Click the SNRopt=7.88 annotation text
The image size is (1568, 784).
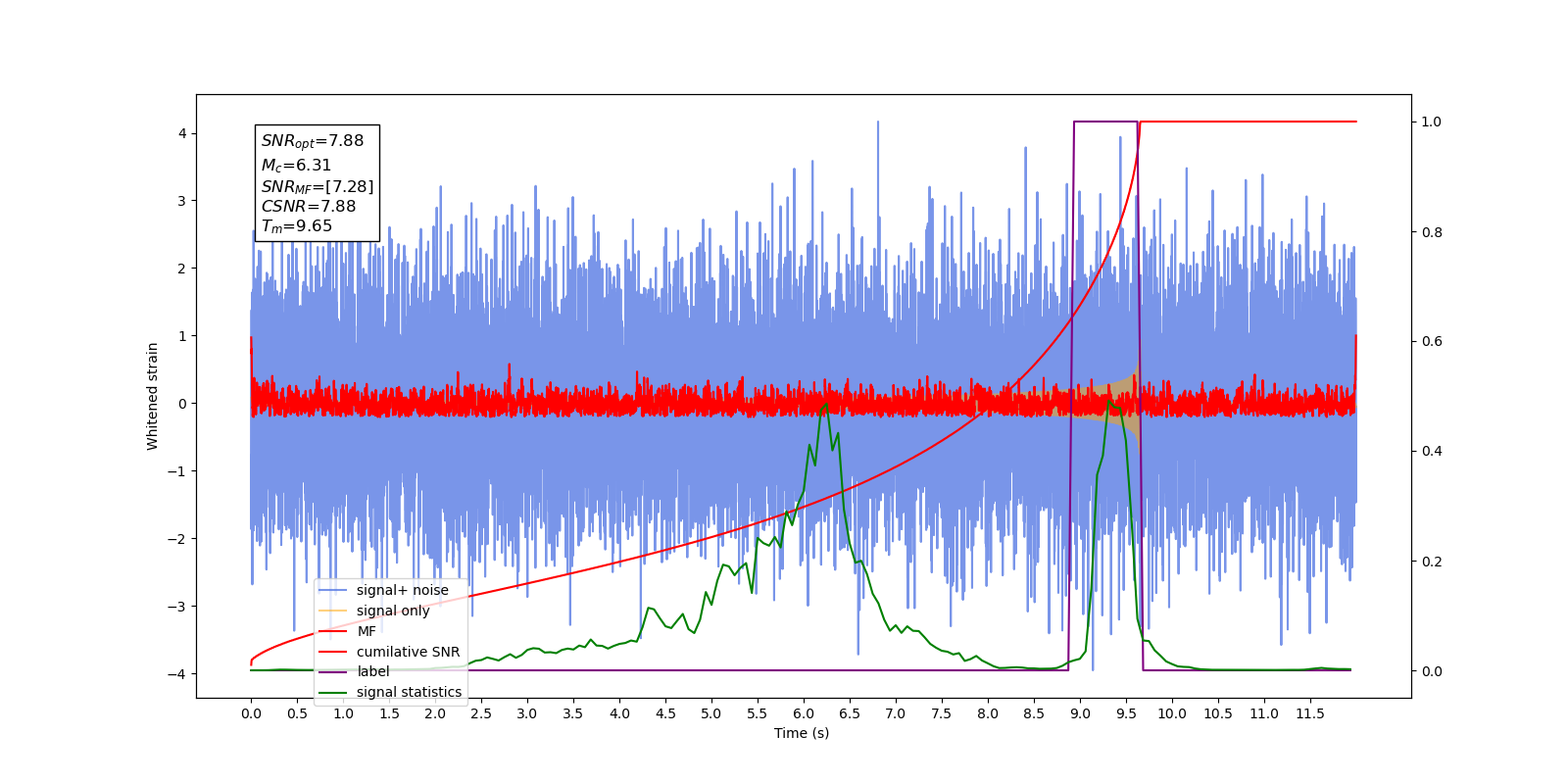click(313, 141)
